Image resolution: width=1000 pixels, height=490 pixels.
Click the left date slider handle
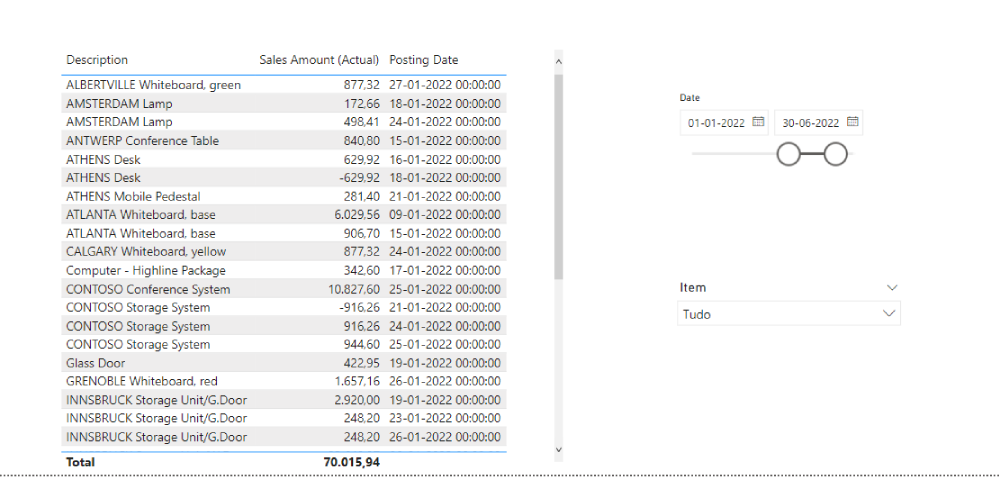[x=789, y=154]
